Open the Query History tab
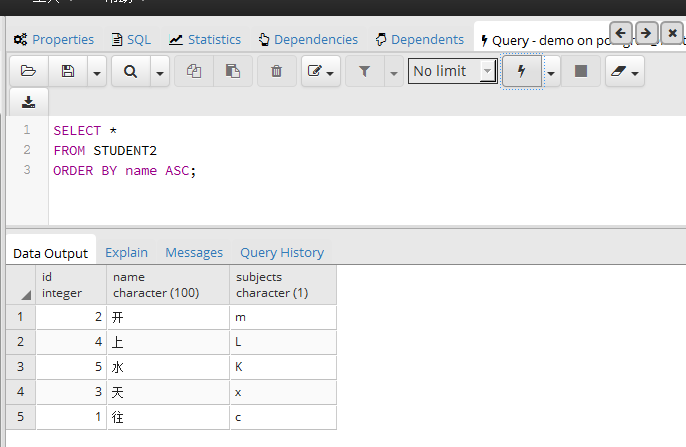Screen dimensions: 686x447 click(x=282, y=253)
